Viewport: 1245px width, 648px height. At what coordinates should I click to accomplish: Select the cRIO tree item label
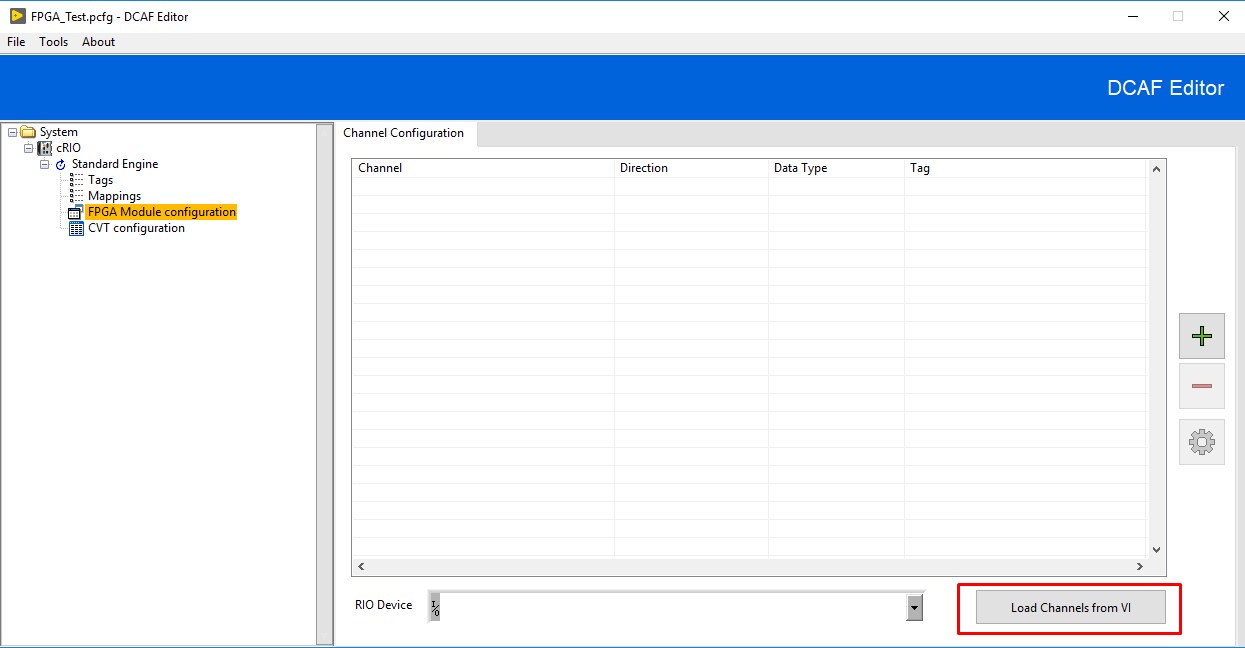pyautogui.click(x=68, y=148)
